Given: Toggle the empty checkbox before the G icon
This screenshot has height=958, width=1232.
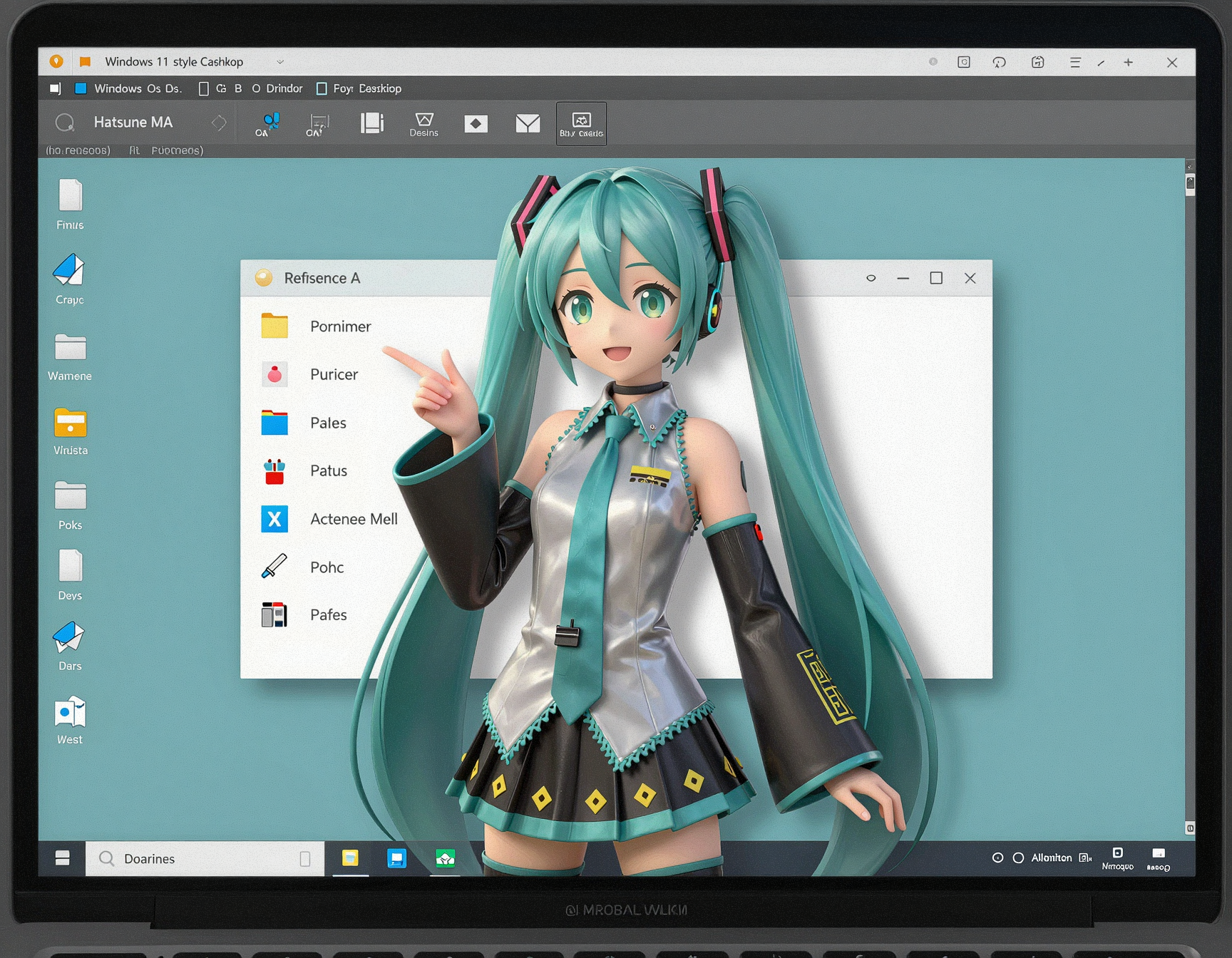Looking at the screenshot, I should tap(203, 88).
